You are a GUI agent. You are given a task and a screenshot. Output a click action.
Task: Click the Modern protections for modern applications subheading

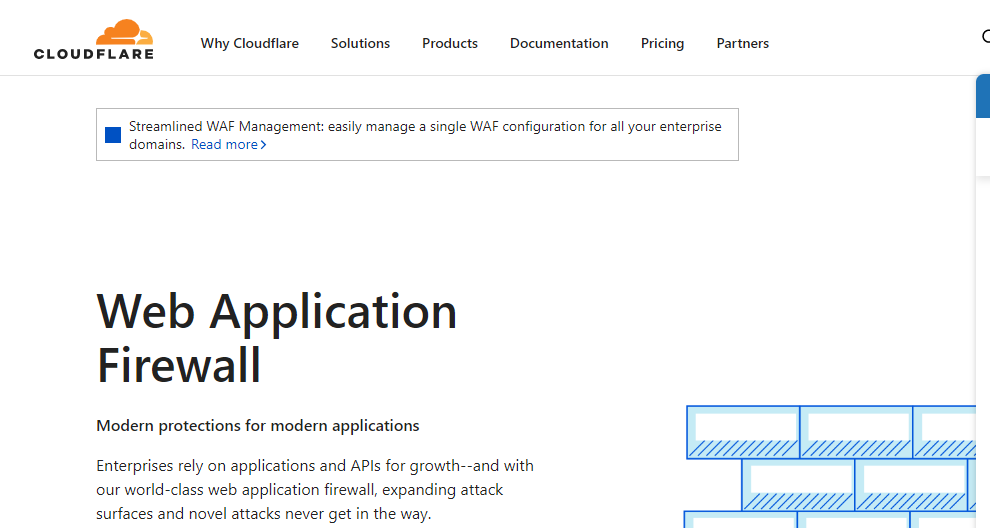tap(257, 426)
